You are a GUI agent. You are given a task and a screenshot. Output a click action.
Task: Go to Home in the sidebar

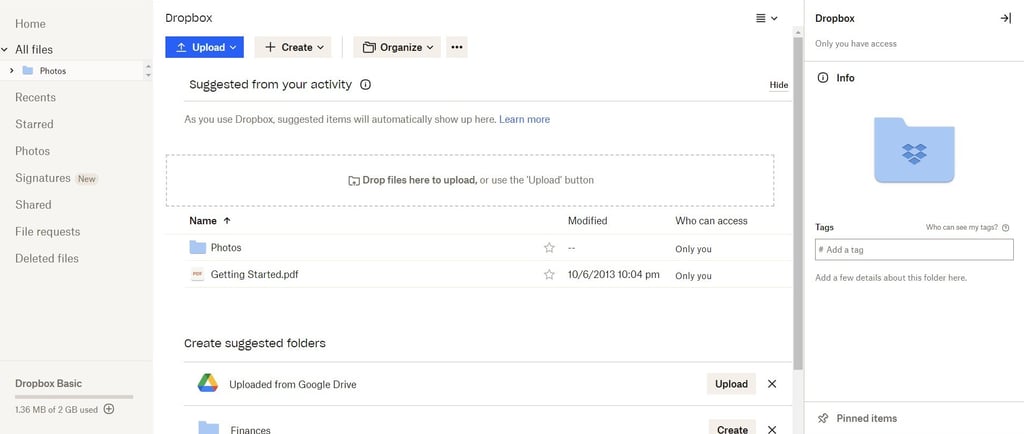coord(30,23)
